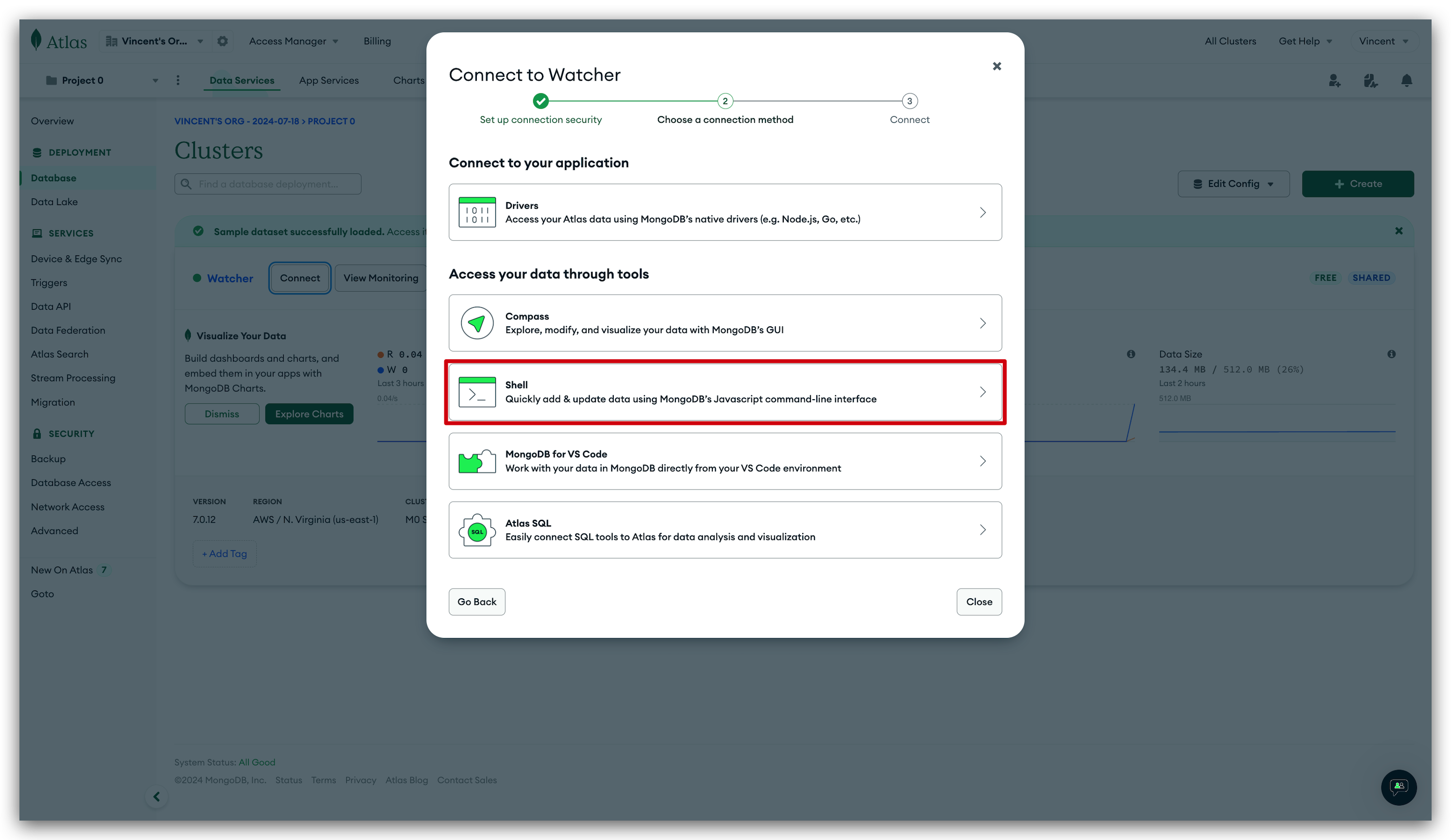This screenshot has width=1451, height=840.
Task: Open Drivers row chevron arrow
Action: pyautogui.click(x=983, y=213)
